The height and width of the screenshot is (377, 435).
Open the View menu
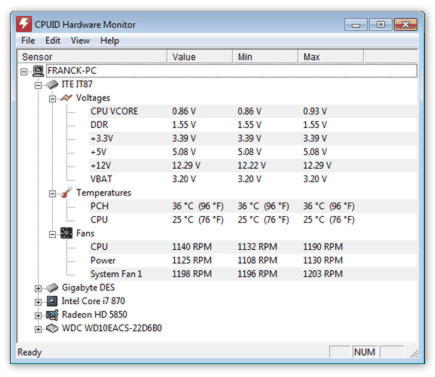(80, 41)
